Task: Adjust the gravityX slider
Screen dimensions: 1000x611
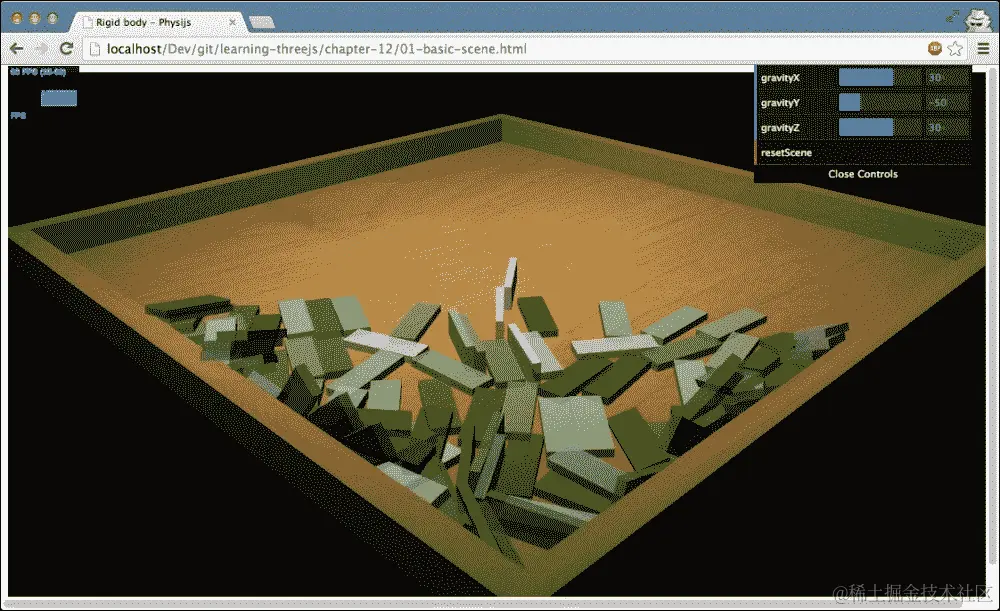Action: [x=879, y=78]
